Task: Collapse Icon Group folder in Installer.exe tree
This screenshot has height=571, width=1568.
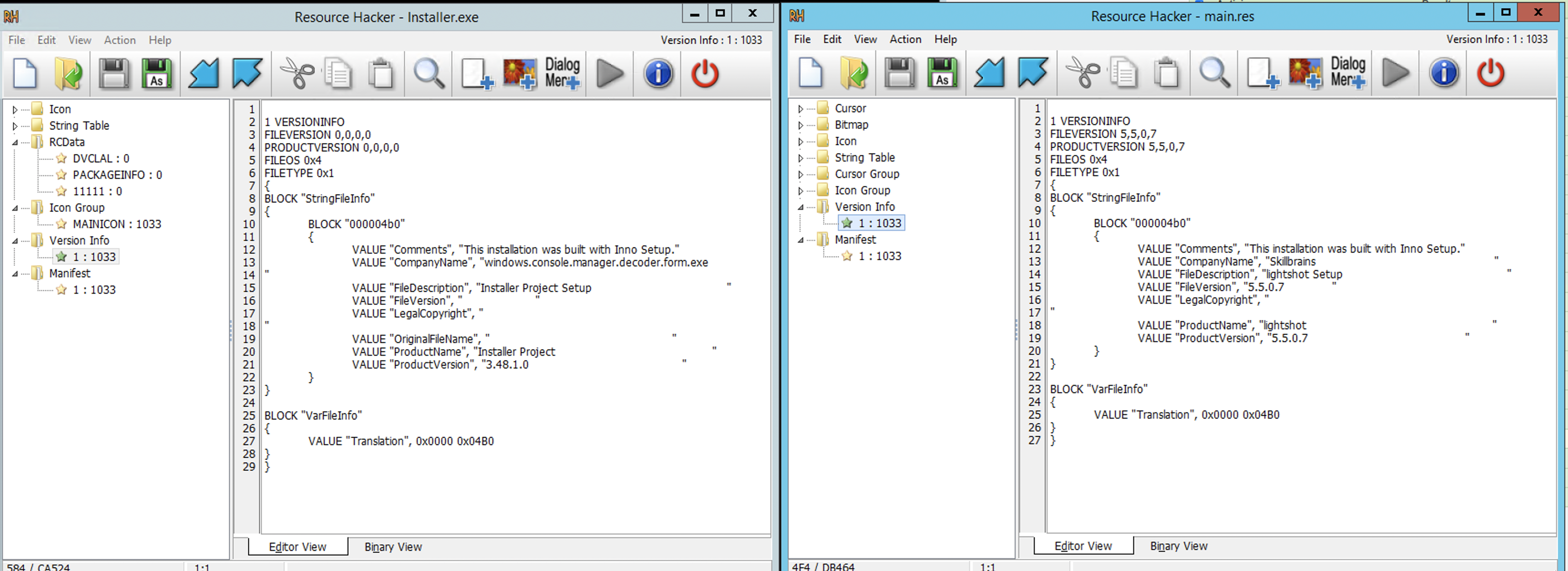Action: [x=15, y=208]
